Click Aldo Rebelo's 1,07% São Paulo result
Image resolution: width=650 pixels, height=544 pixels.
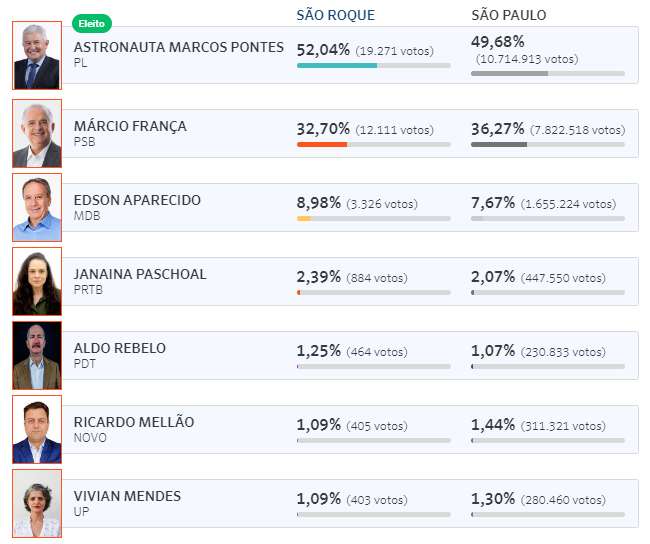(x=493, y=351)
